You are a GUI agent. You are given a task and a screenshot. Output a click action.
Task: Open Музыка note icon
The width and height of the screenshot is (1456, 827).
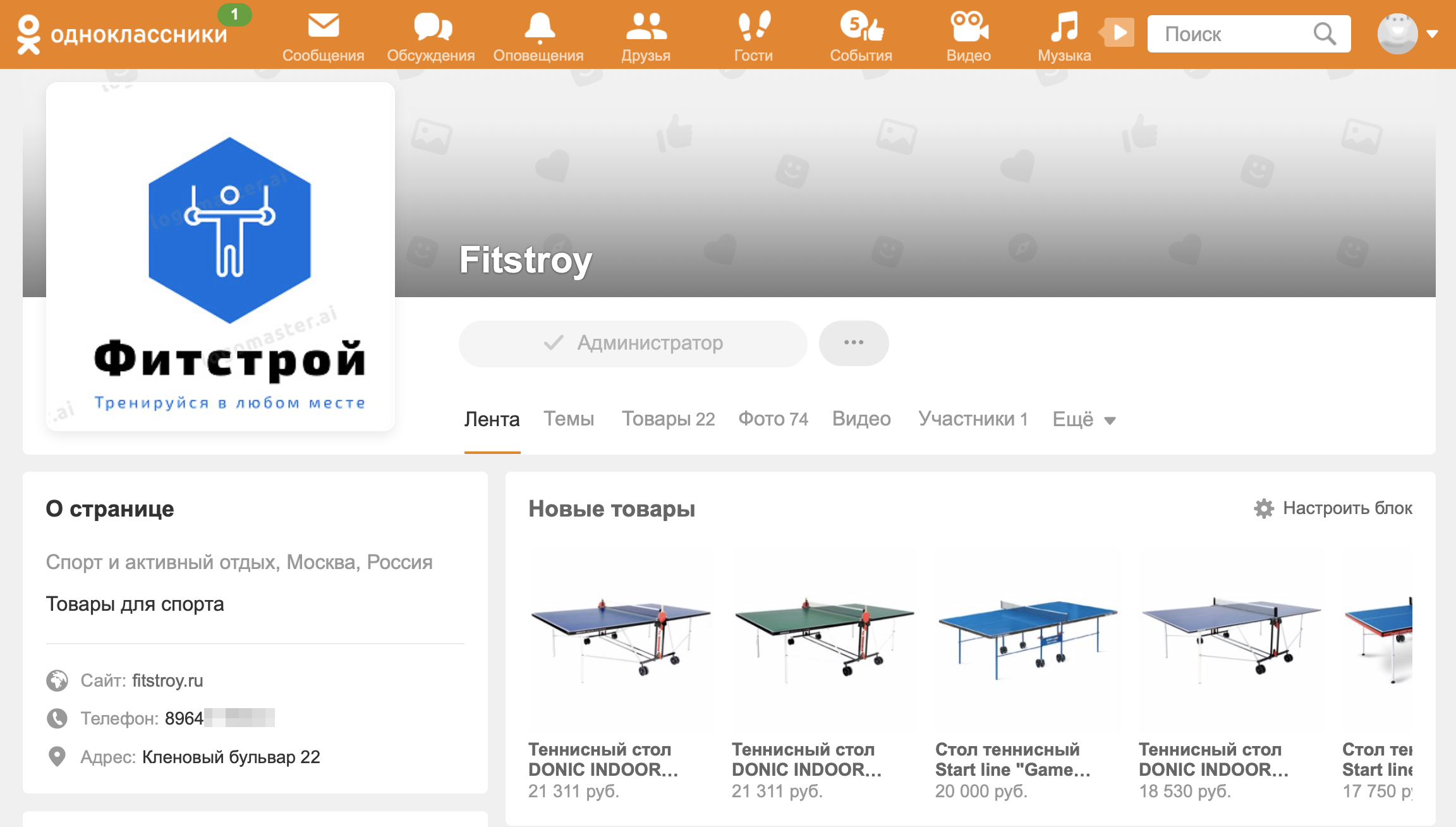1064,26
